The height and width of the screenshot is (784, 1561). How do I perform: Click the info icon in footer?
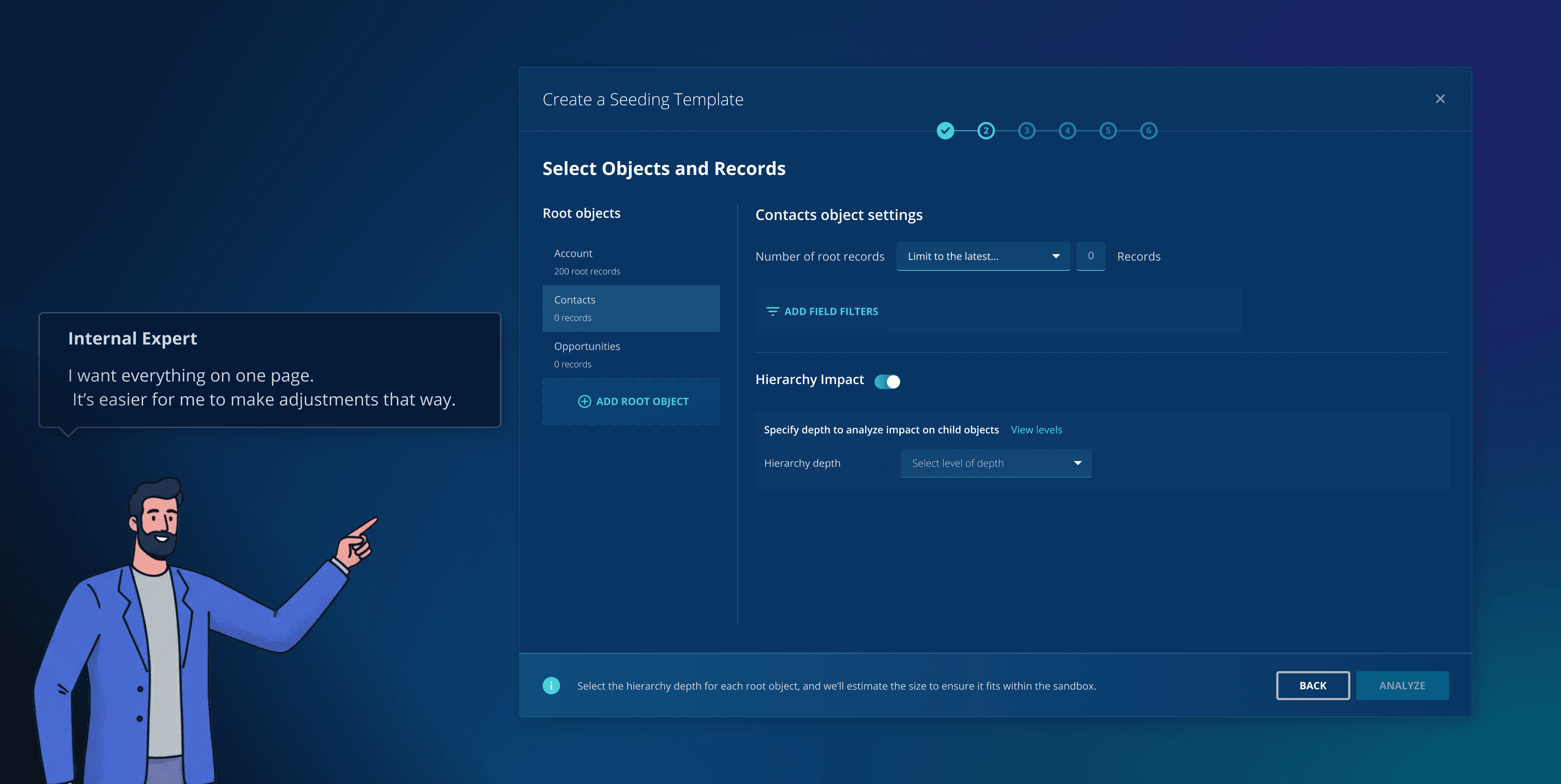(551, 685)
